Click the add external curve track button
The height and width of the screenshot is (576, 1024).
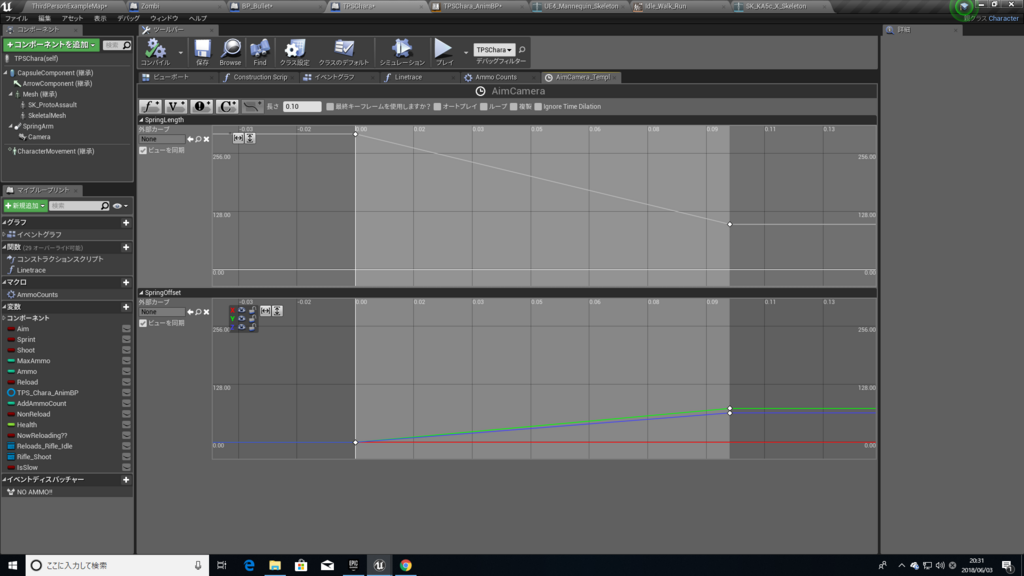[x=252, y=106]
